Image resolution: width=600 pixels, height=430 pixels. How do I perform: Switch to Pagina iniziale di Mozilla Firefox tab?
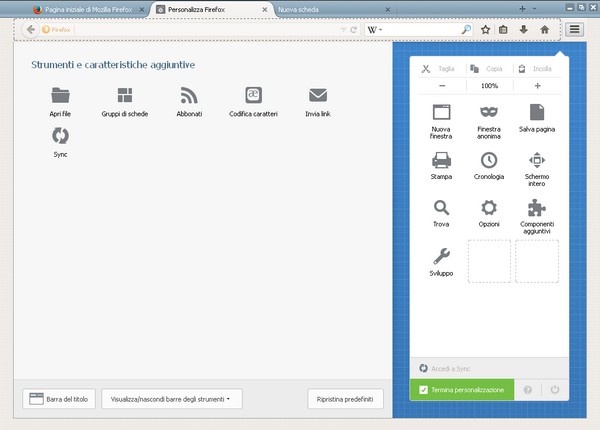click(x=89, y=10)
